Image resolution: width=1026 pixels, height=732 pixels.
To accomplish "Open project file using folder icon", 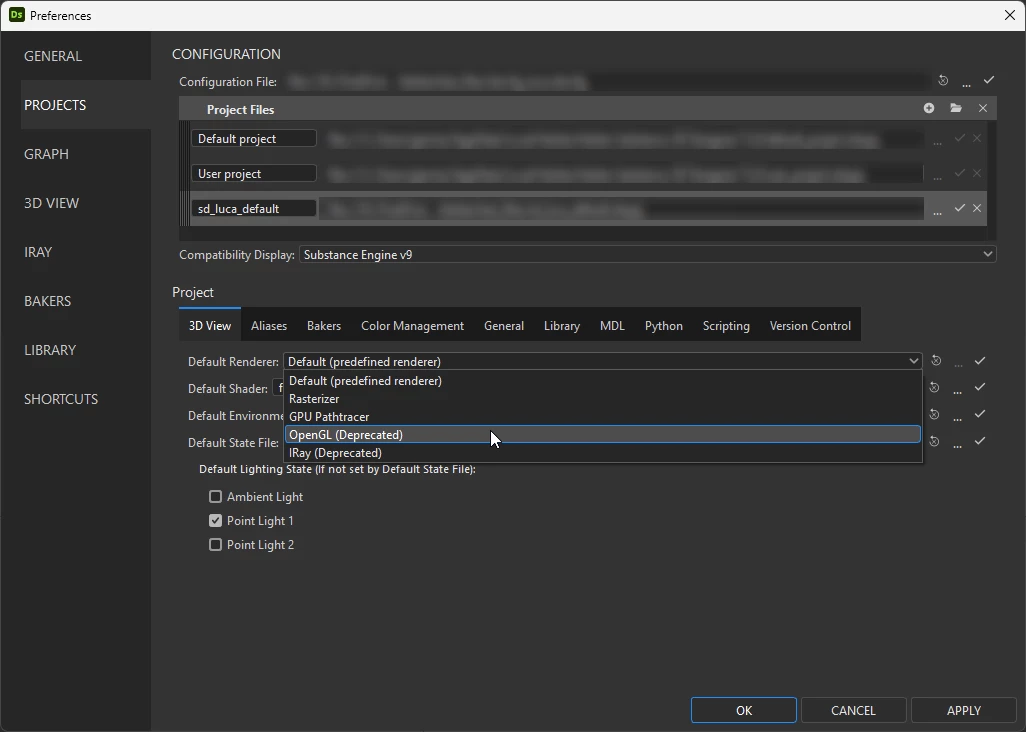I will click(x=956, y=108).
